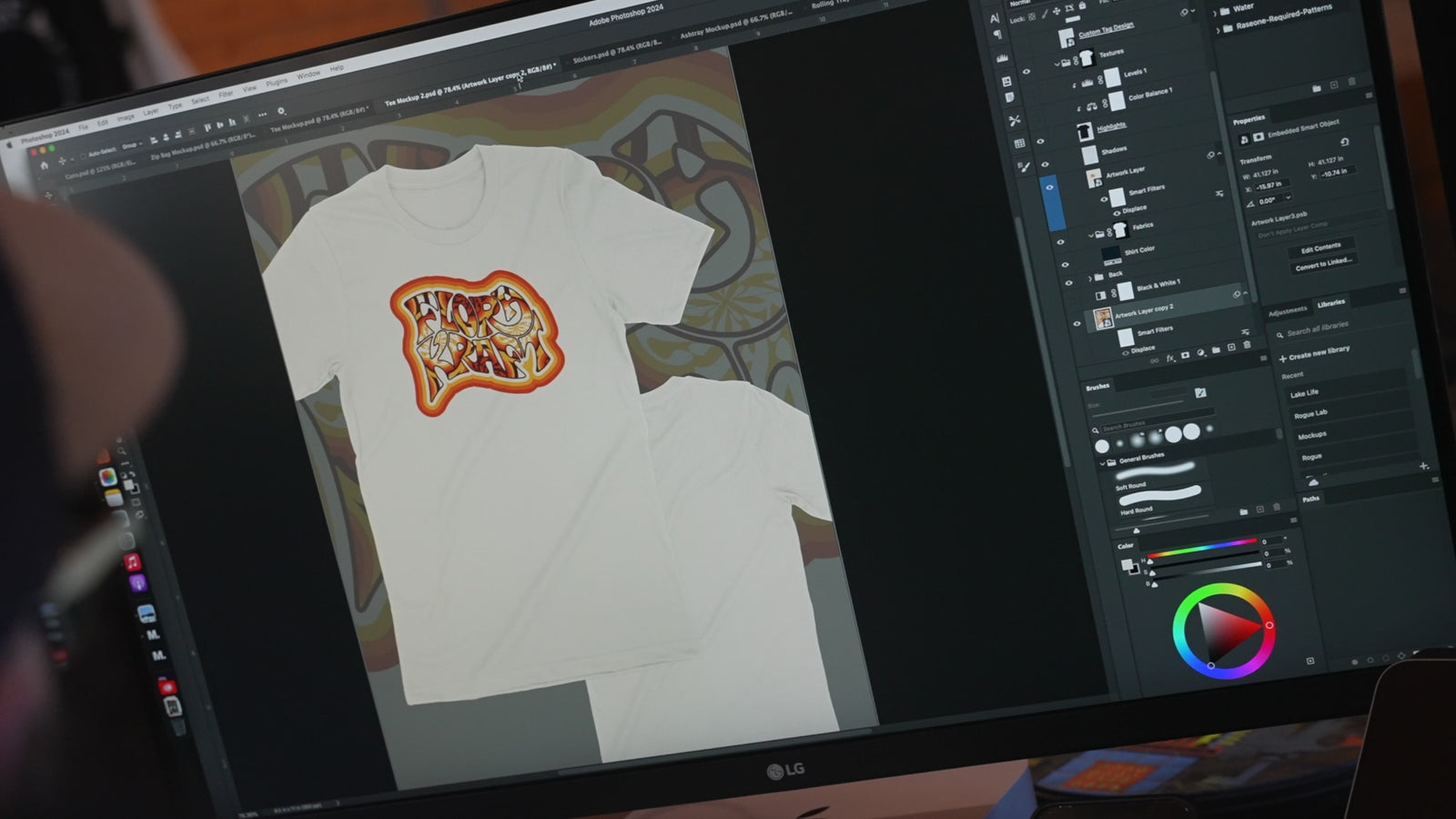Expand the Back group
1456x819 pixels.
coord(1089,278)
